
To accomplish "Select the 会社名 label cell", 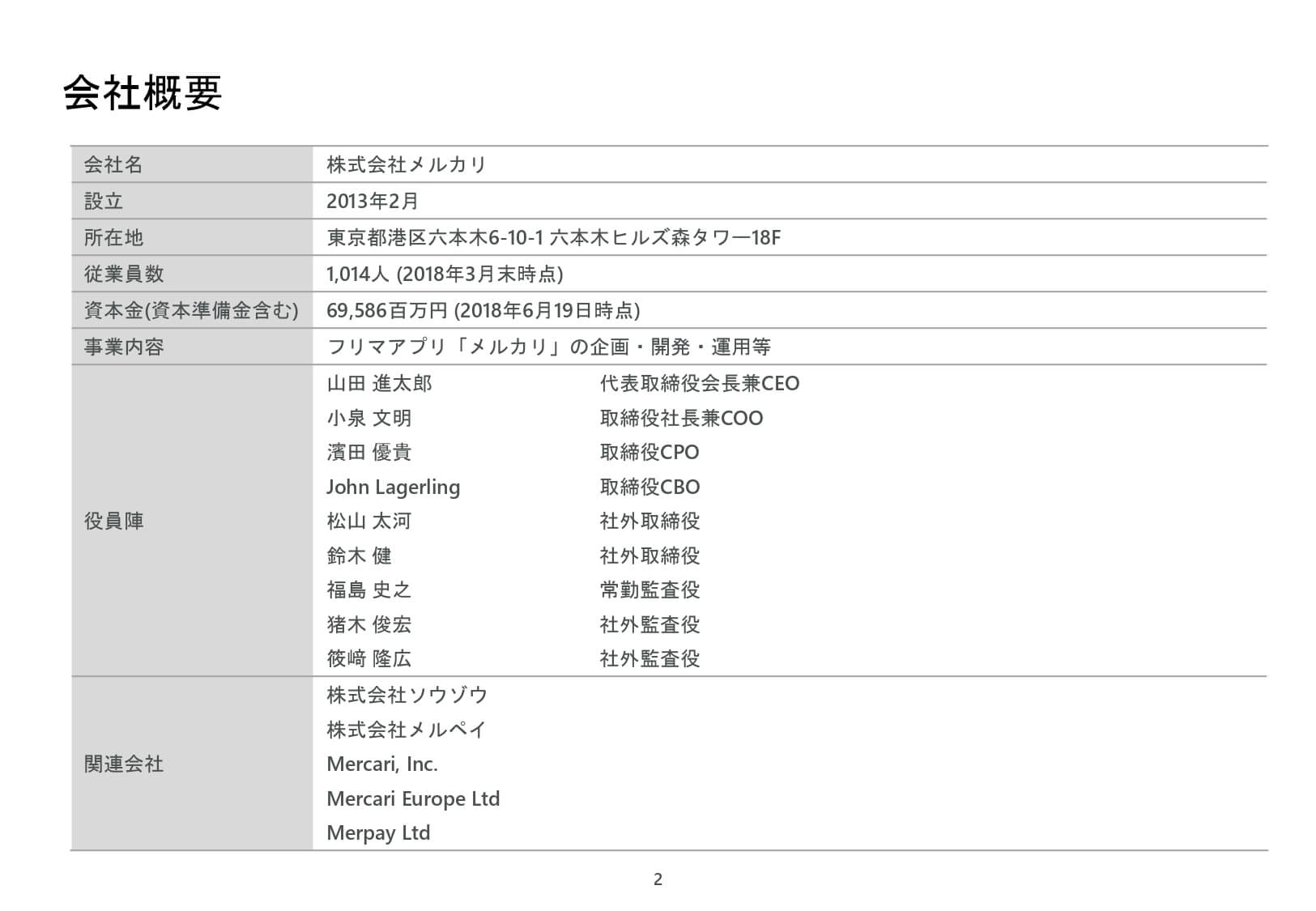I will click(x=192, y=164).
